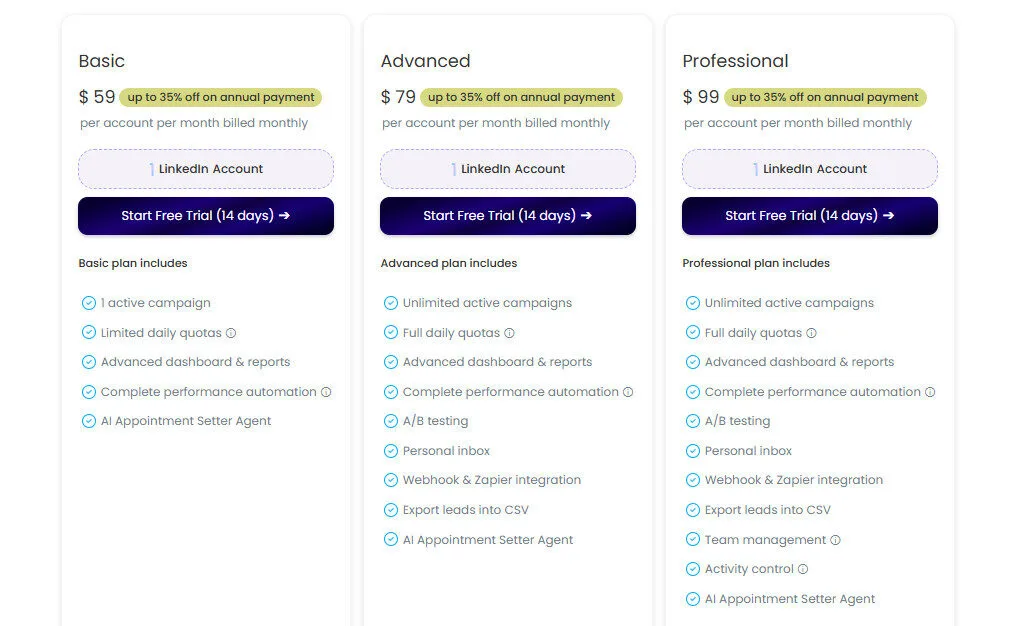Click the info icon next to Full daily quotas
This screenshot has height=626, width=1021.
coord(508,332)
